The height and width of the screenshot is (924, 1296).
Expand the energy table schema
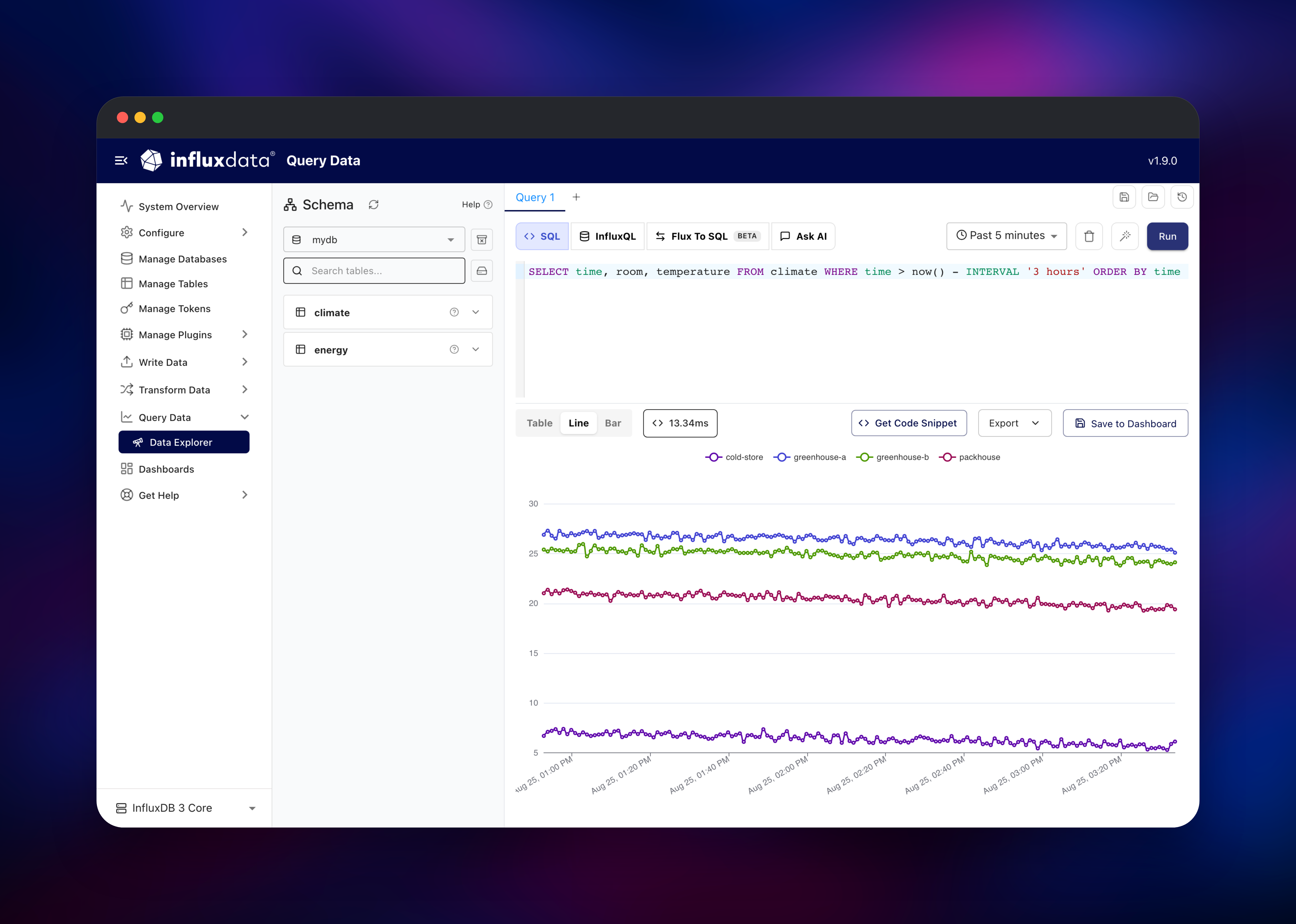point(476,349)
